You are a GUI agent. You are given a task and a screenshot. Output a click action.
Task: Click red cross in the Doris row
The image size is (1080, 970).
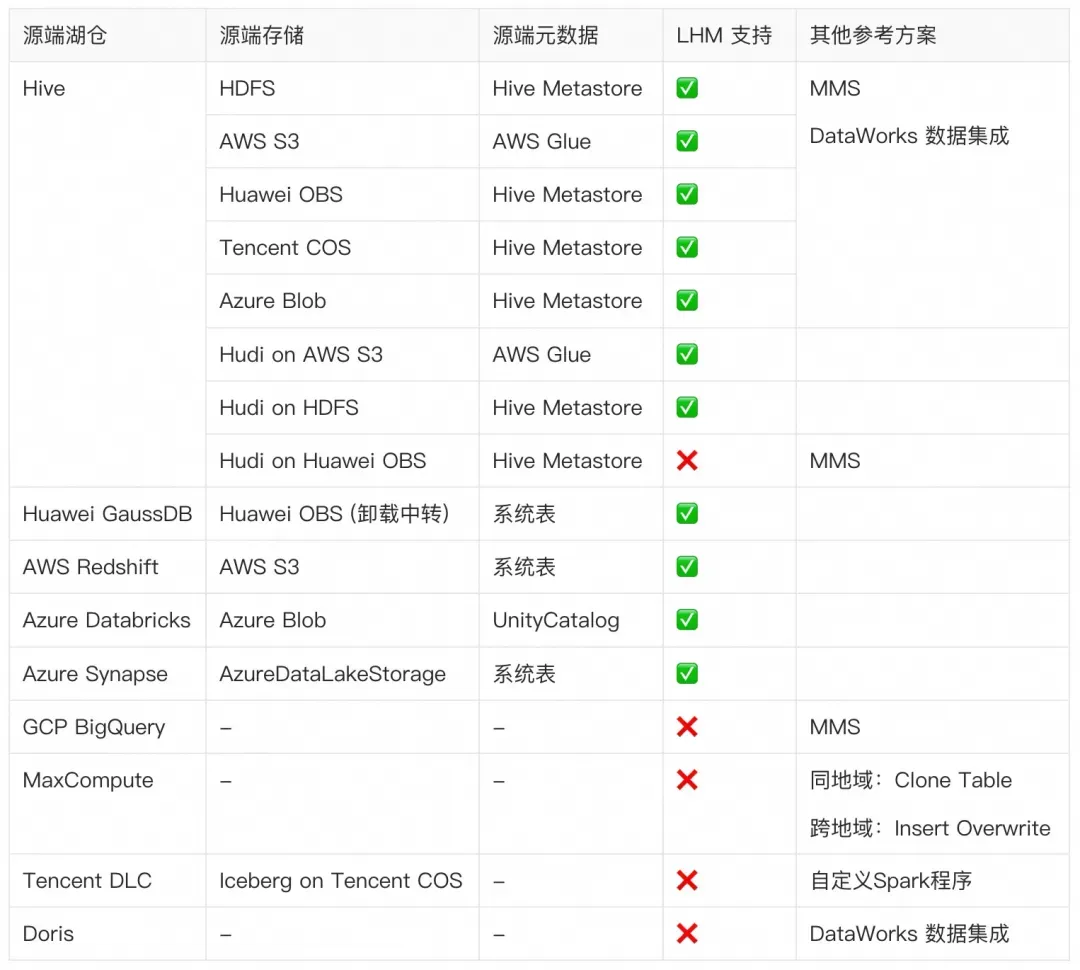click(687, 934)
